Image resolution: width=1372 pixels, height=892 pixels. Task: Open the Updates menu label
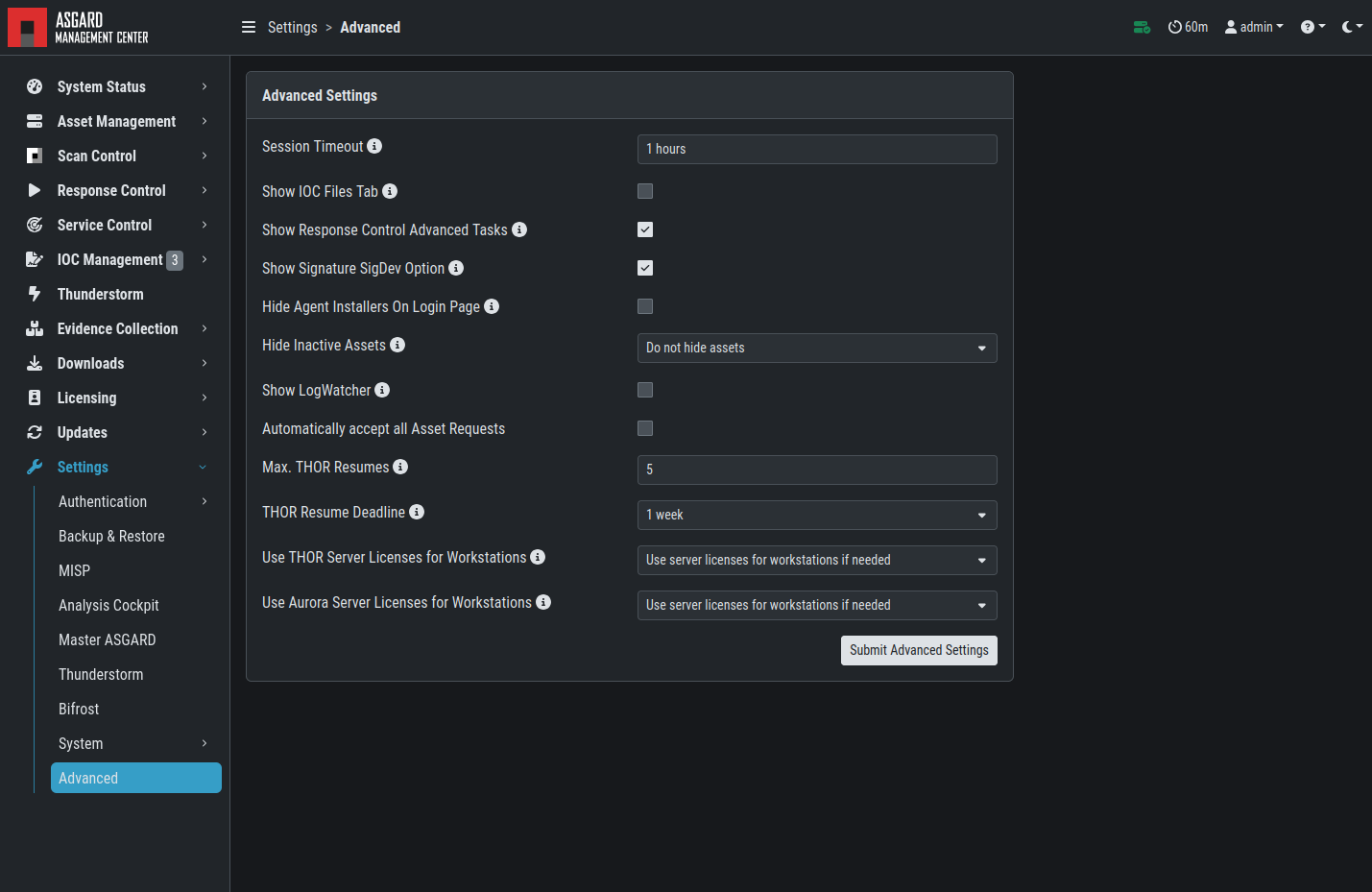click(x=82, y=432)
